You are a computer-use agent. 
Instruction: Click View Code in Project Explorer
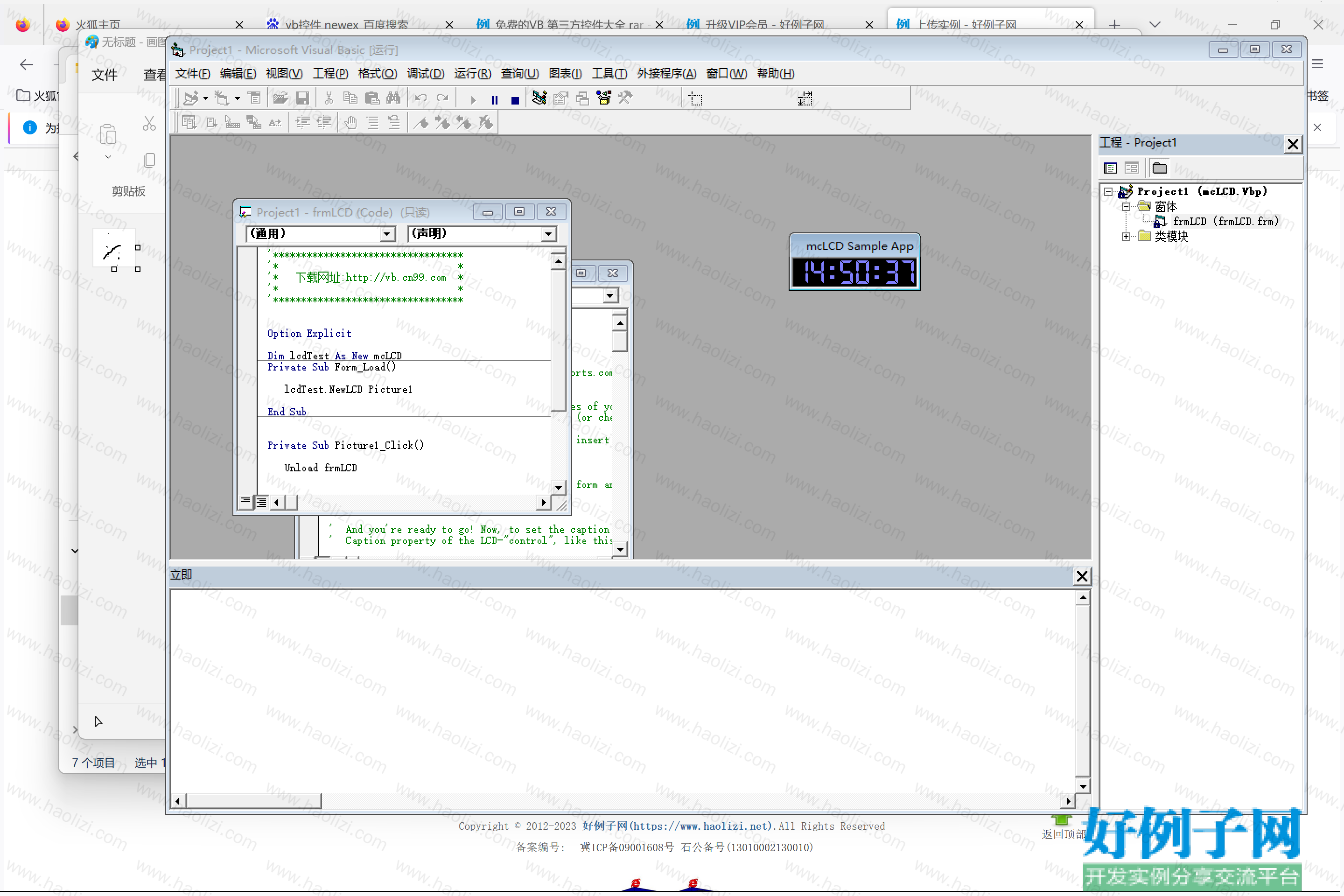1110,168
